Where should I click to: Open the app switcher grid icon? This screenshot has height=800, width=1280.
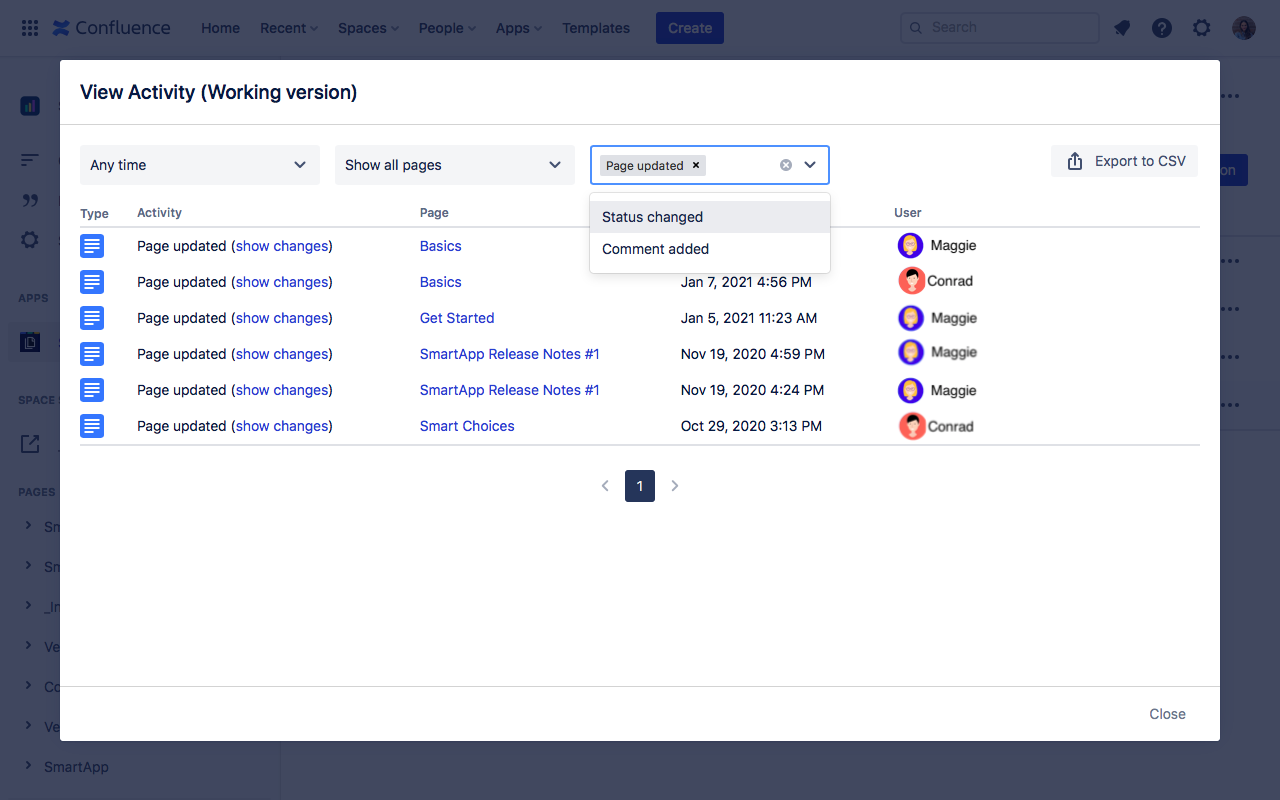(29, 27)
